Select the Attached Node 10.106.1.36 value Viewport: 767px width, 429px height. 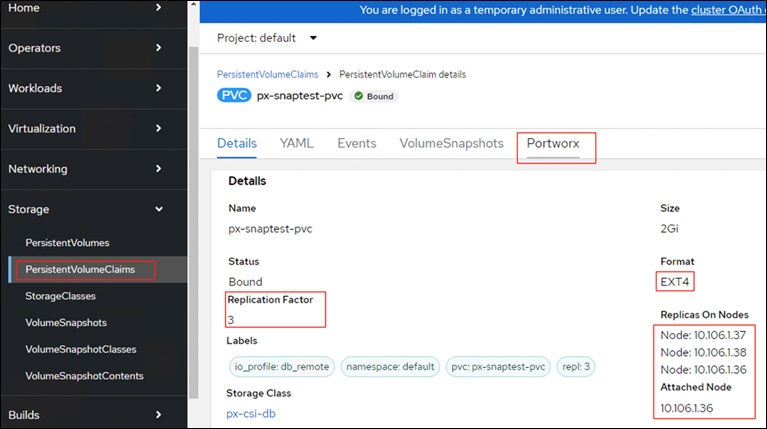687,408
